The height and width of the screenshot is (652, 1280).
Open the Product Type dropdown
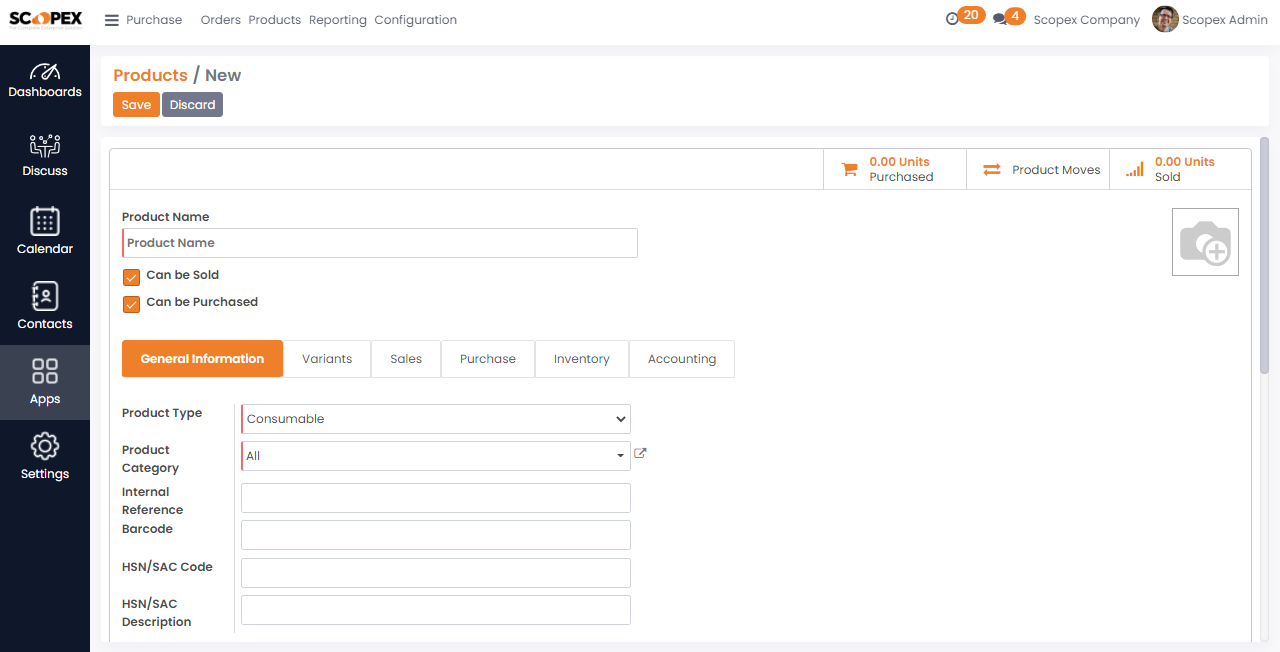(436, 419)
